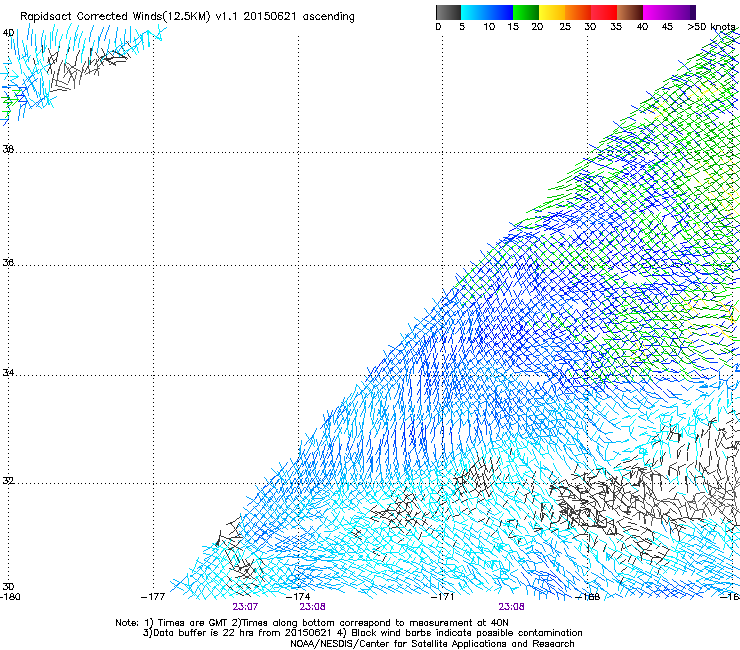Click the longitude label '-177' on the bottom axis
The height and width of the screenshot is (650, 740).
(x=153, y=597)
